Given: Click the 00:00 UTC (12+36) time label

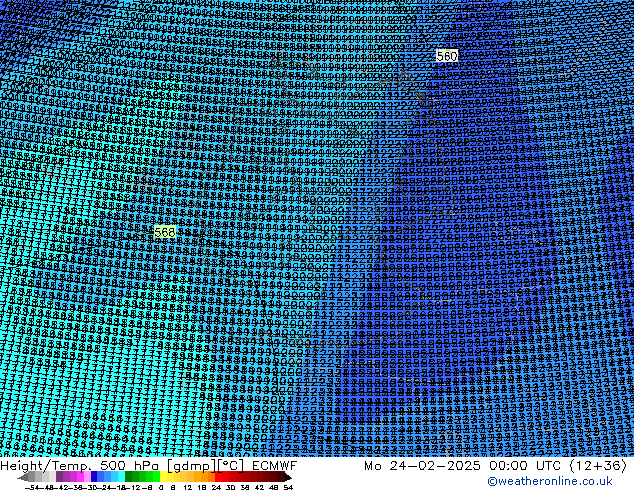Looking at the screenshot, I should (558, 466).
